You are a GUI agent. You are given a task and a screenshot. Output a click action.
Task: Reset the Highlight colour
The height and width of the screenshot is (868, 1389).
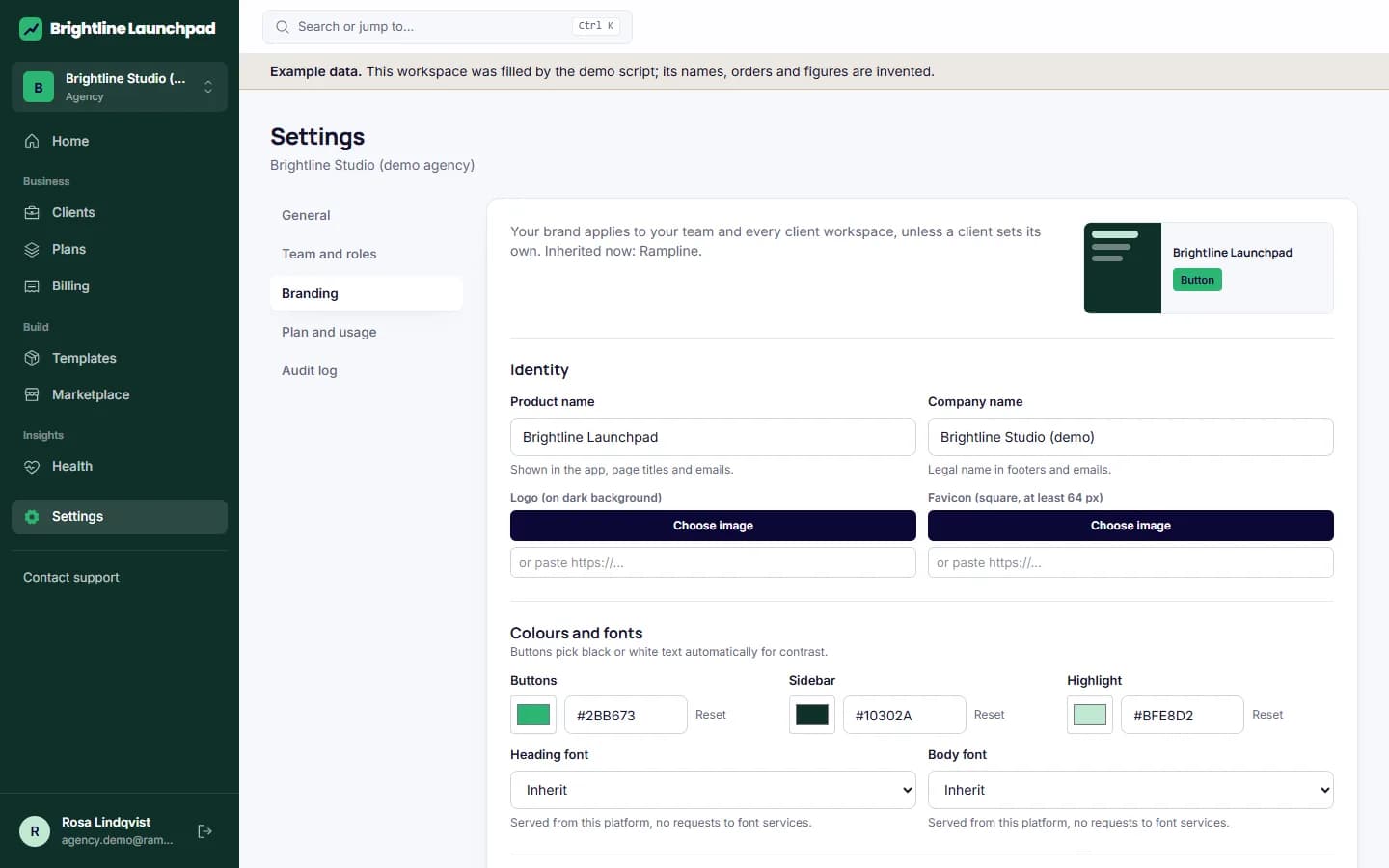coord(1267,715)
